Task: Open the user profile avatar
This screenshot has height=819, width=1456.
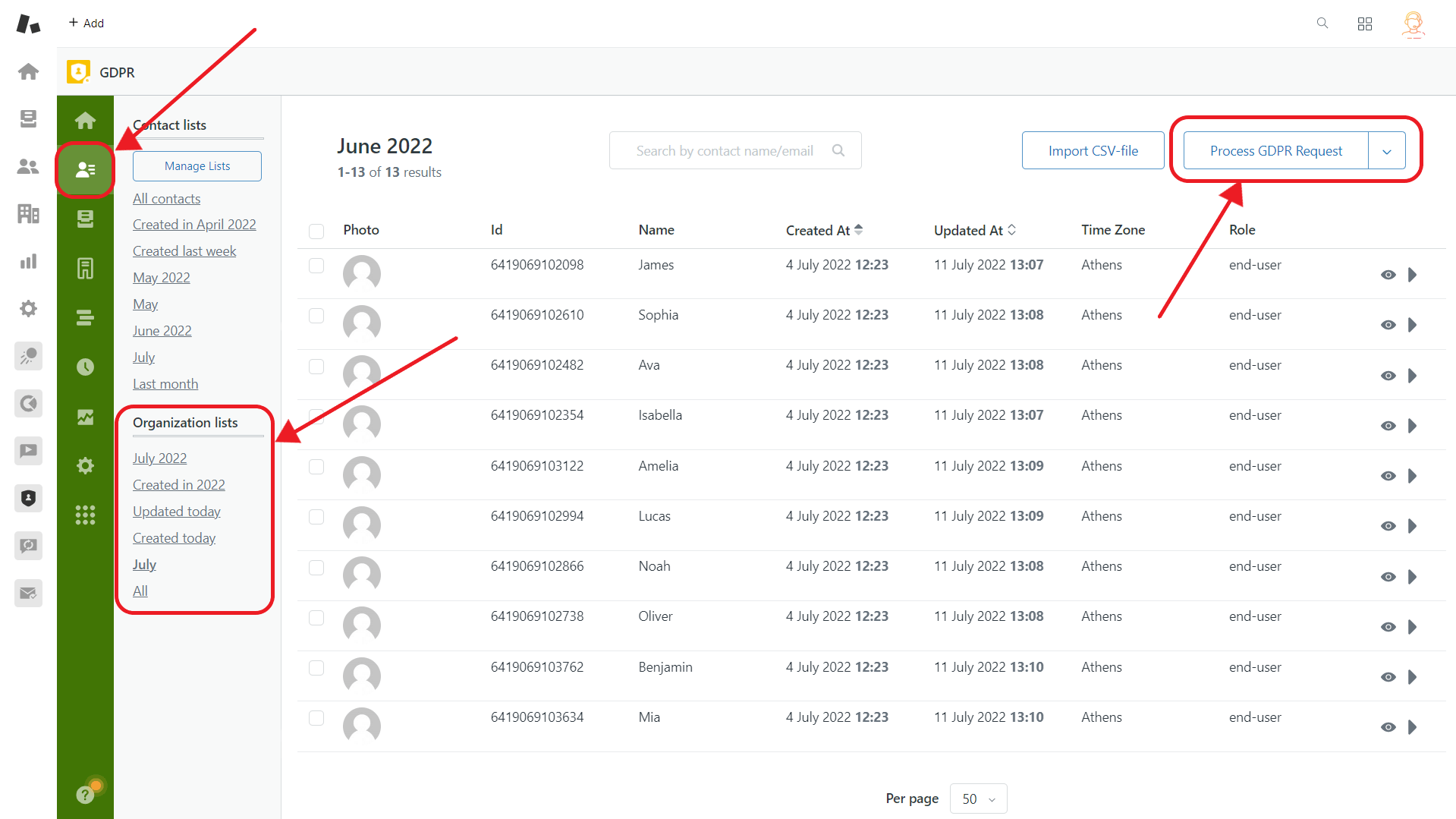Action: tap(1413, 24)
